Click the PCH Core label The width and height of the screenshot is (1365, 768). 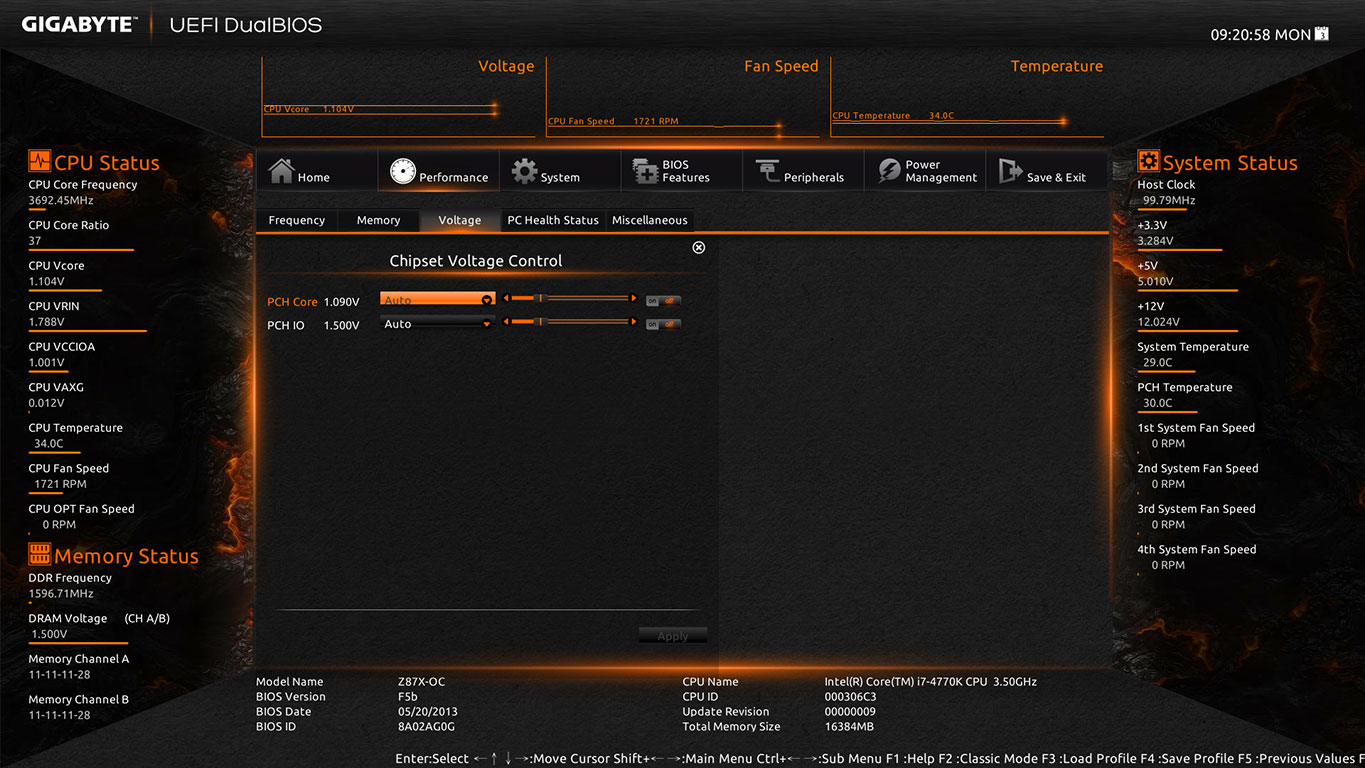pyautogui.click(x=292, y=301)
